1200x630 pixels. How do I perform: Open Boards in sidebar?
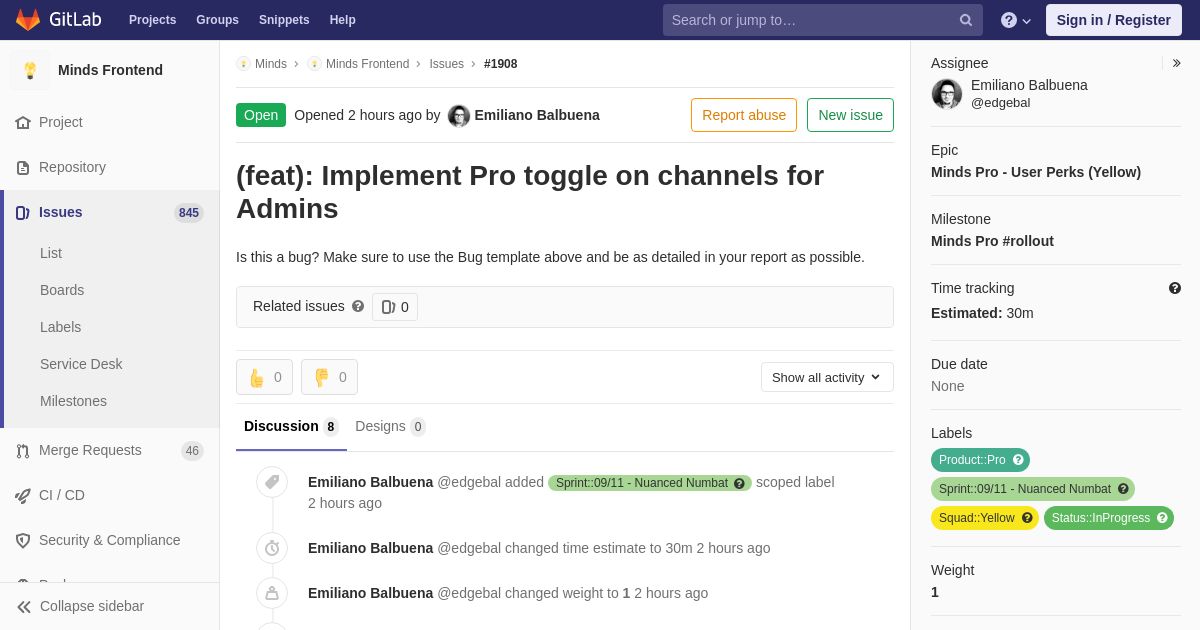point(62,290)
